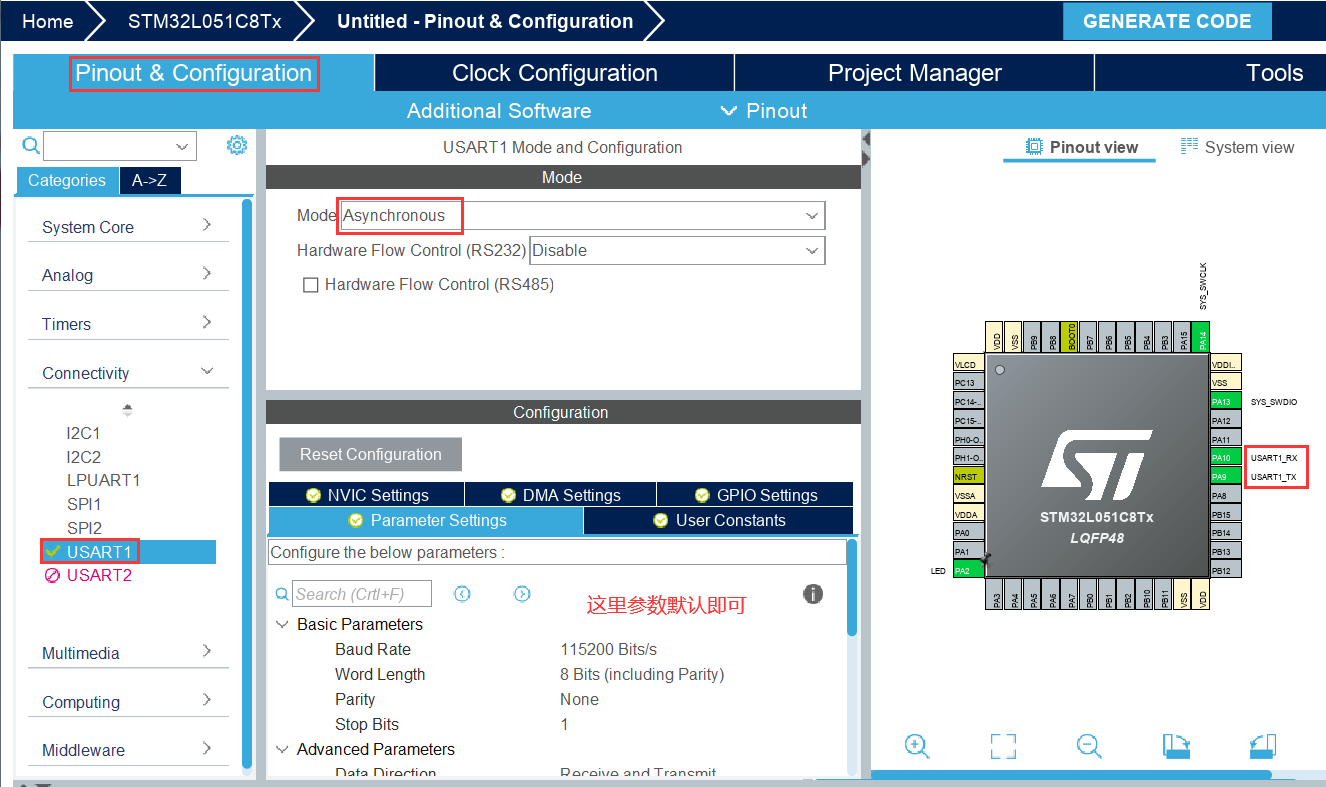This screenshot has height=787, width=1326.
Task: Go to the next parameter search result
Action: [522, 594]
